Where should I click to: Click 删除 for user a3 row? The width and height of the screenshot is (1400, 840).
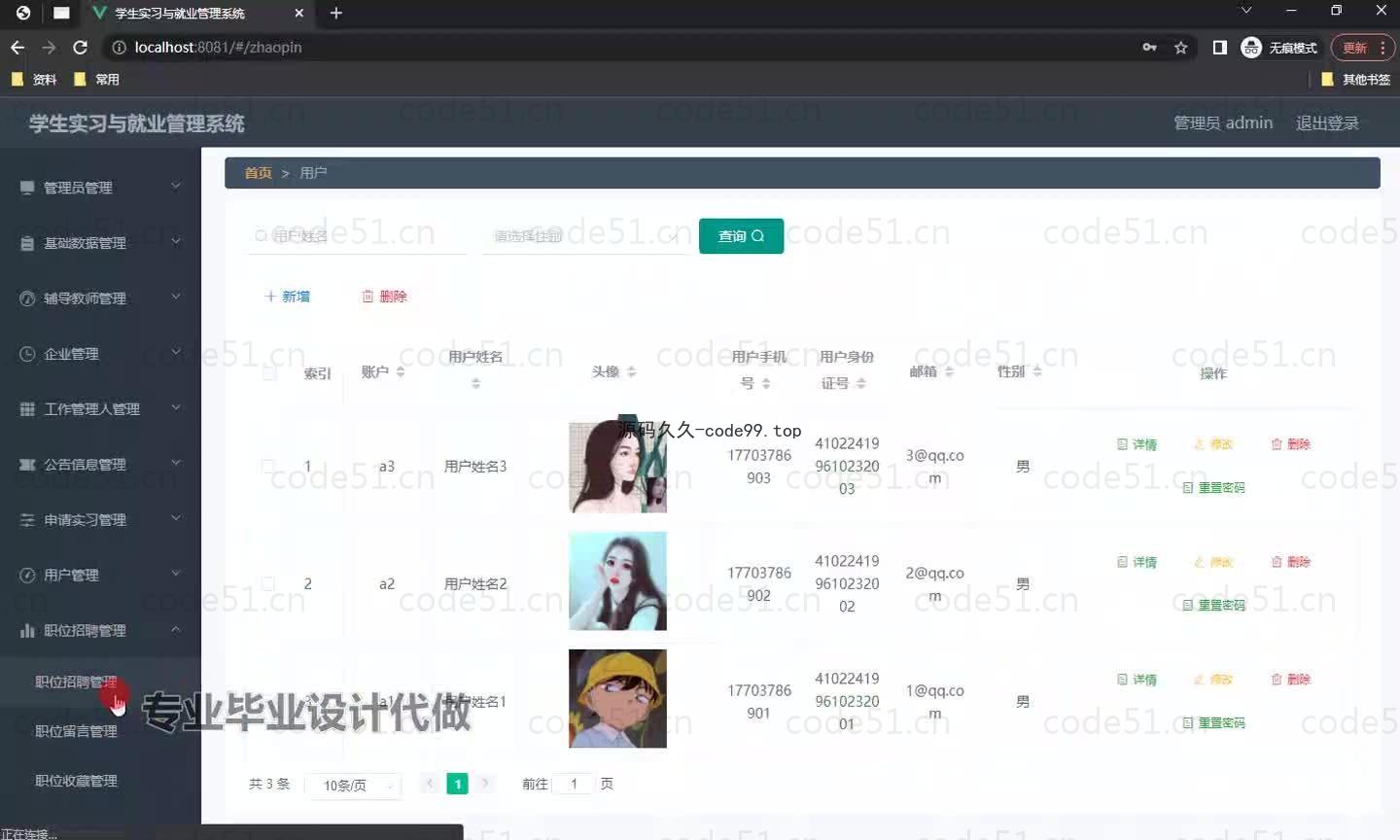pos(1290,444)
